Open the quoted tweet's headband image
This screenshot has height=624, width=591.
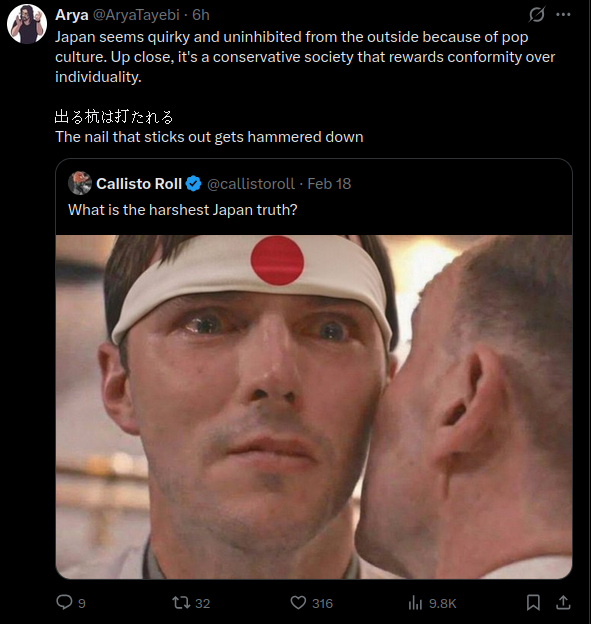click(x=314, y=407)
